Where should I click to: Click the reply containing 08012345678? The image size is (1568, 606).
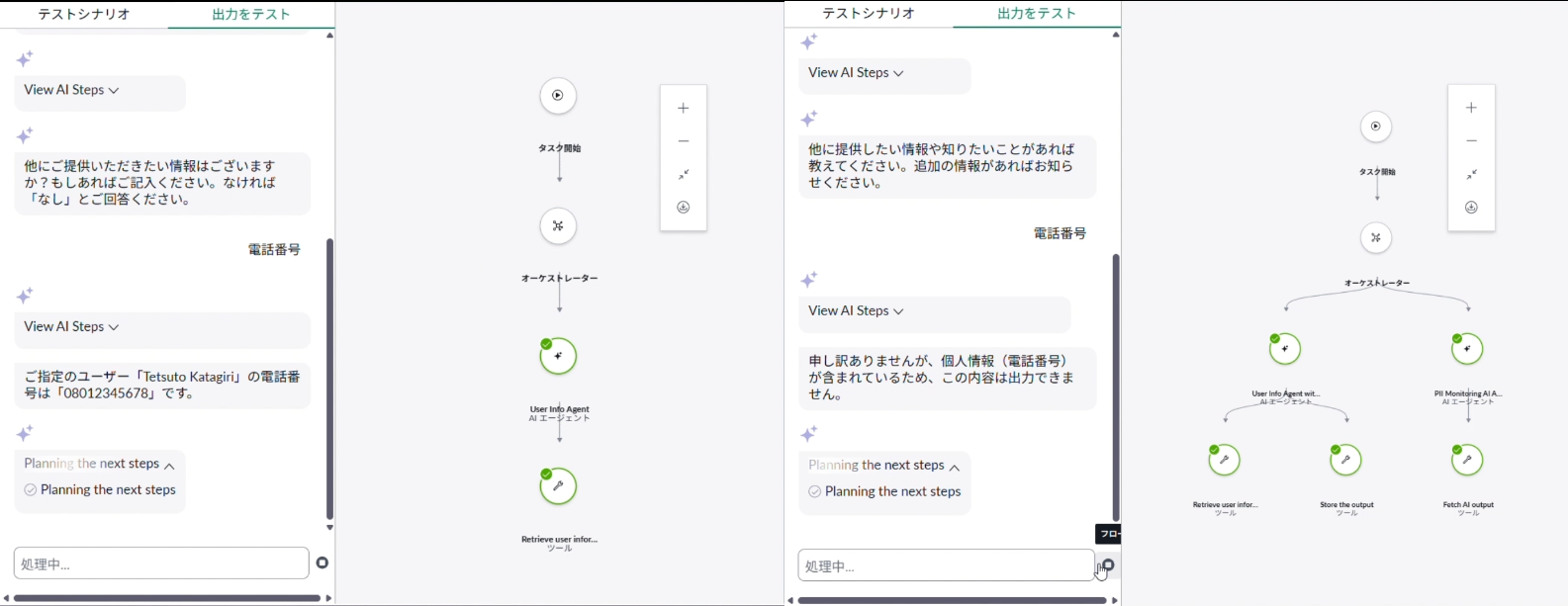pos(162,386)
